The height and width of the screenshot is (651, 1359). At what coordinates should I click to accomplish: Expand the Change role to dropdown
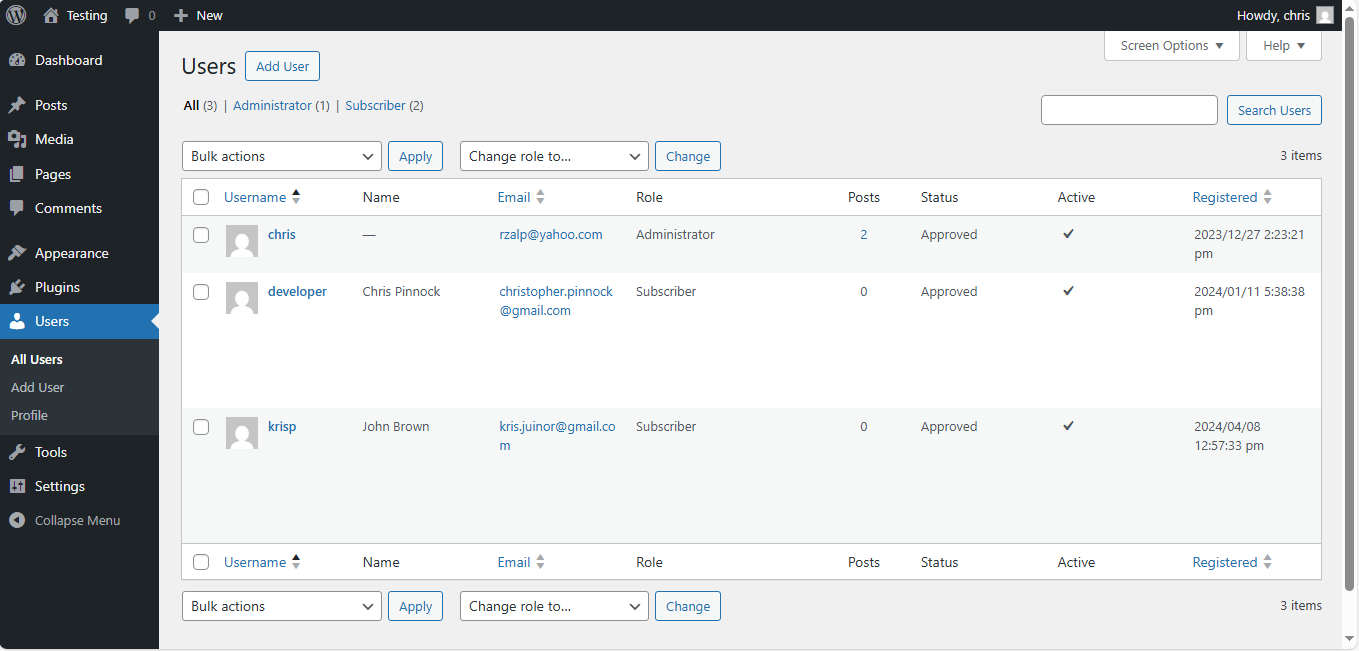[x=553, y=156]
